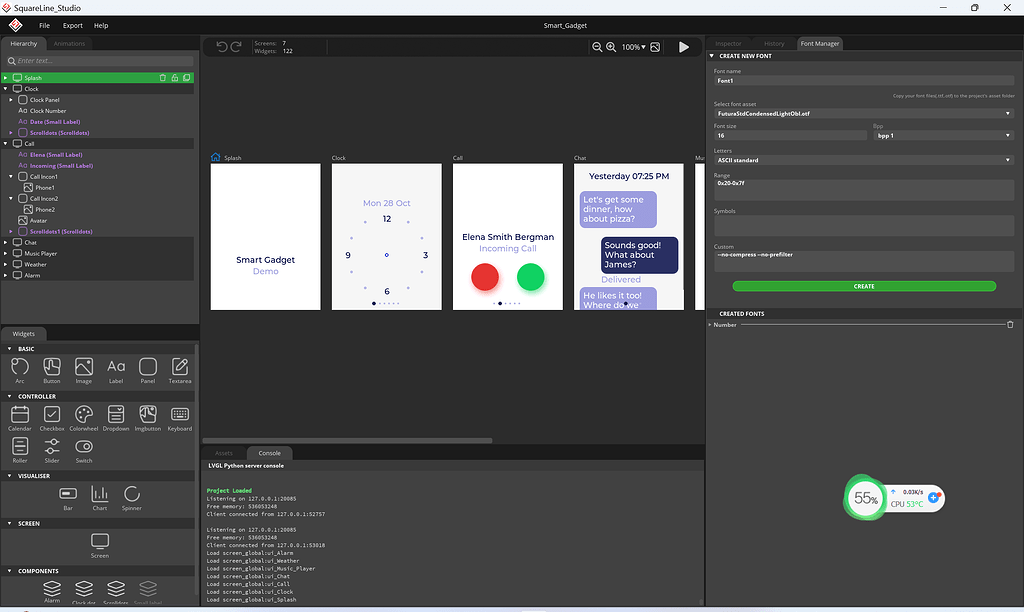
Task: Select the Slider widget
Action: pyautogui.click(x=52, y=450)
